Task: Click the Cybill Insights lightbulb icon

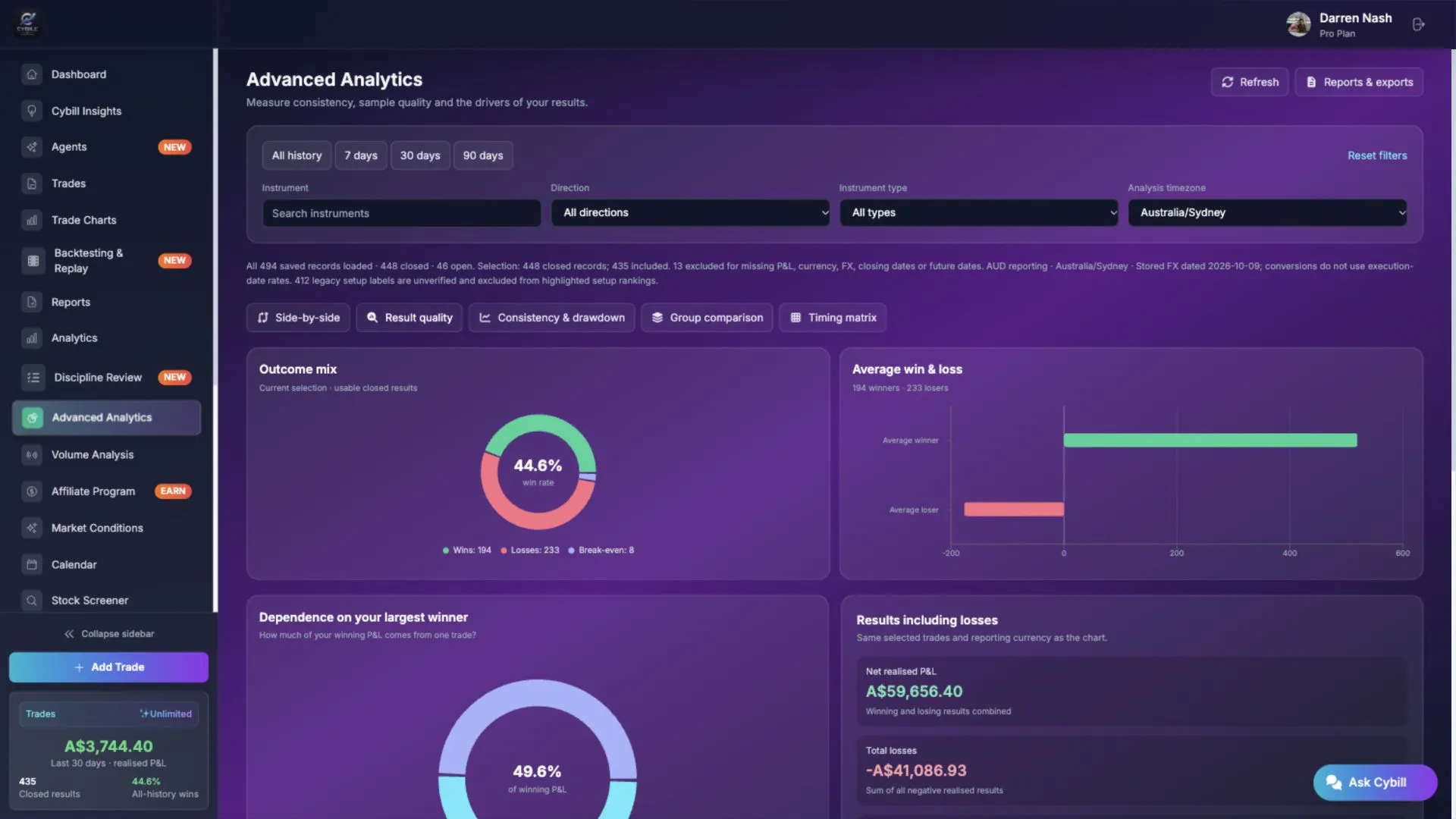Action: (x=32, y=111)
